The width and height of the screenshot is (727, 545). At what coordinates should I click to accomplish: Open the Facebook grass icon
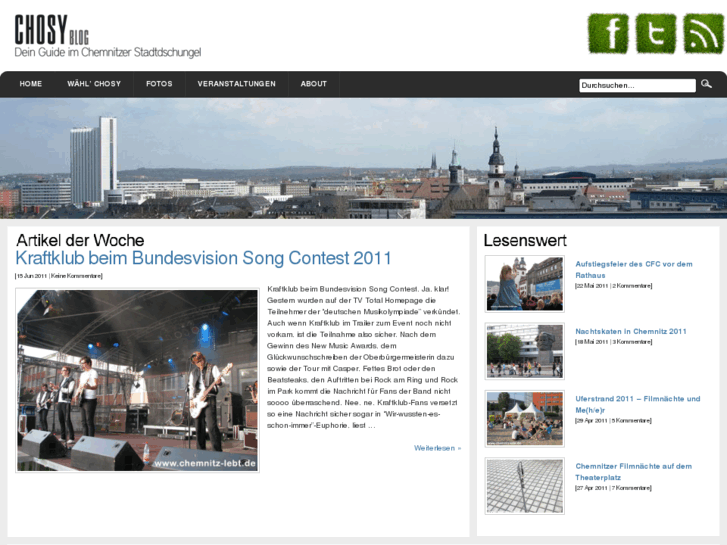(x=608, y=33)
